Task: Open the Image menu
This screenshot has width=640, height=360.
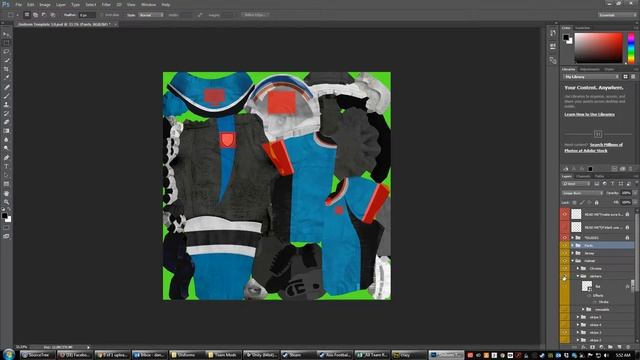Action: click(x=45, y=4)
